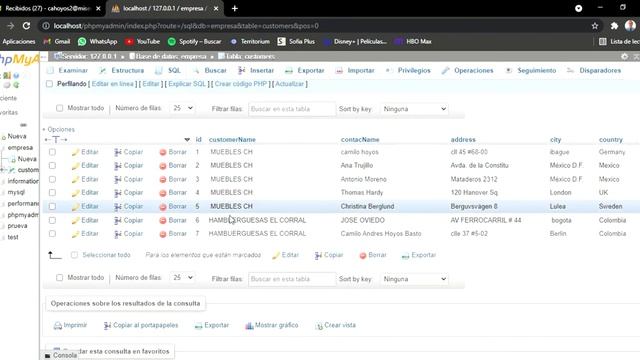Viewport: 640px width, 360px height.
Task: Check the row 1 checkbox for camilo hoyos
Action: click(x=52, y=152)
